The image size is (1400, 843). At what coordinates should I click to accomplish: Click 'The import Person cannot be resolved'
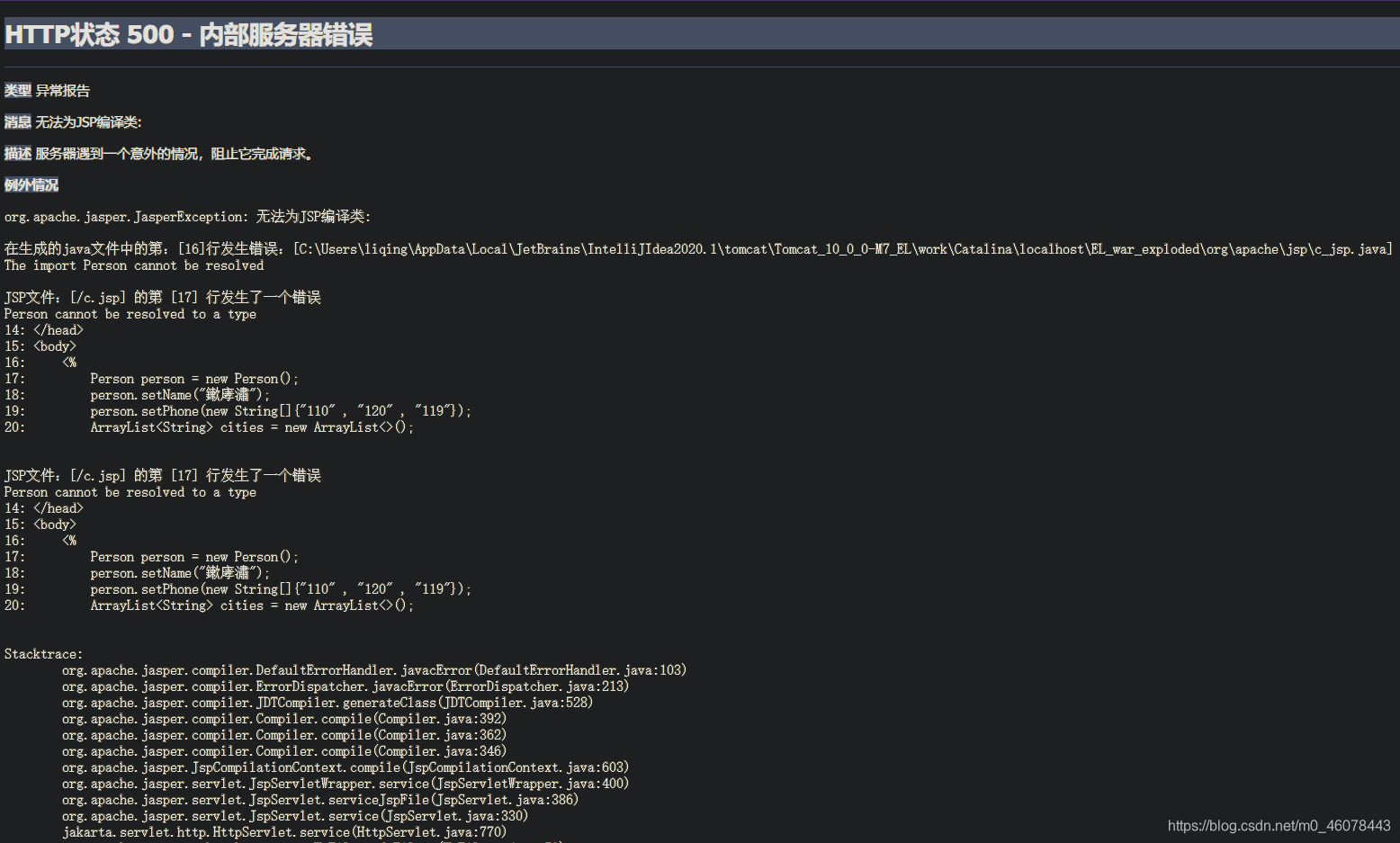click(134, 265)
